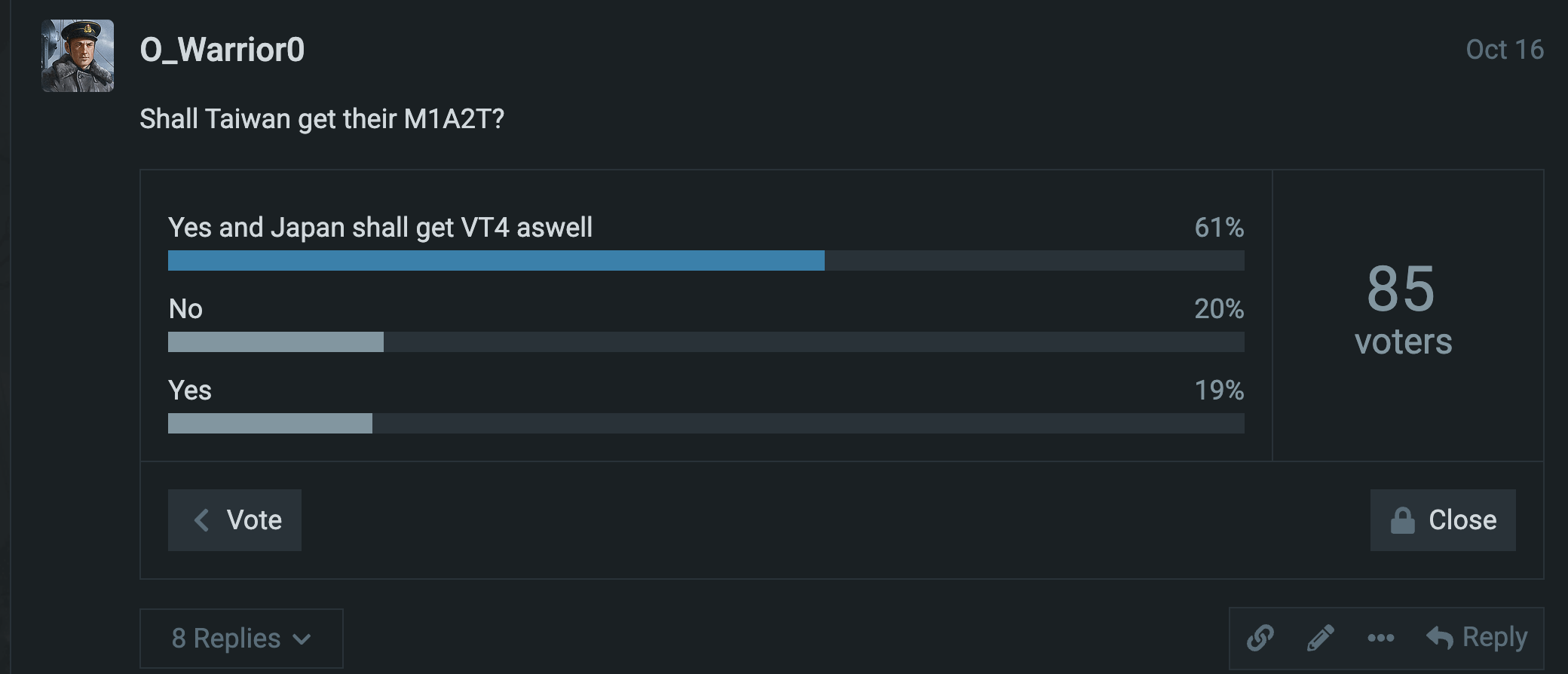Copy the post link via chain icon
The image size is (1568, 674).
pos(1260,638)
